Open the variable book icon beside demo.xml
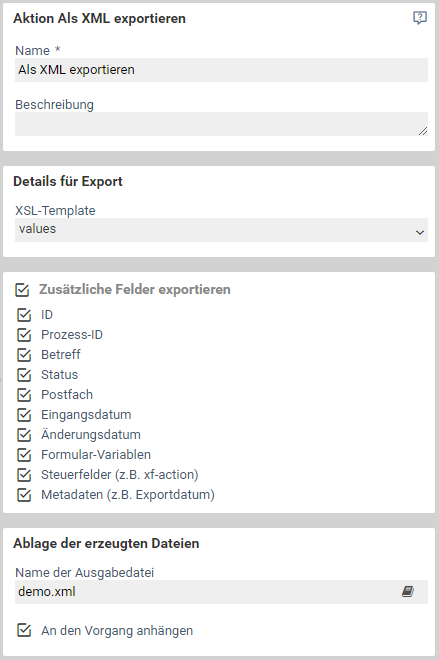Screen dimensions: 439x660 [x=408, y=591]
